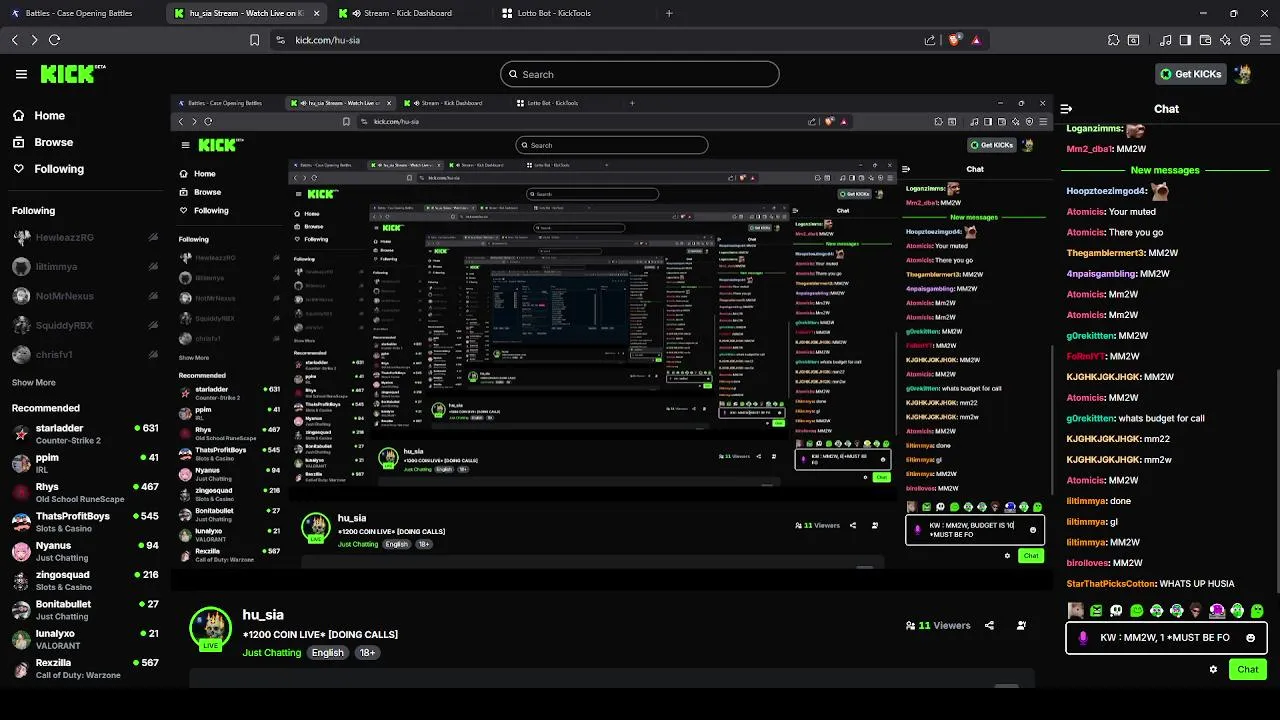Open the music playlist toolbar icon

1165,40
